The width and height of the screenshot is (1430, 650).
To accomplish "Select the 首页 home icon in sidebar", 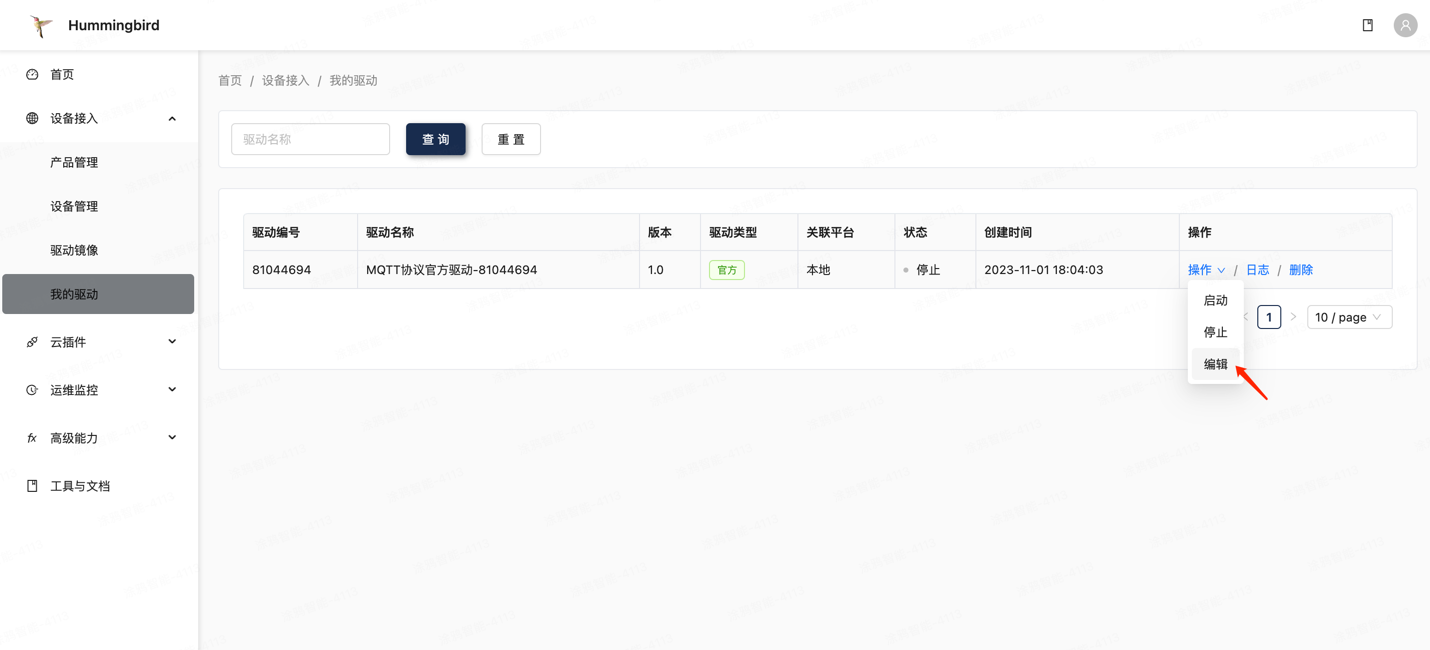I will click(x=30, y=73).
